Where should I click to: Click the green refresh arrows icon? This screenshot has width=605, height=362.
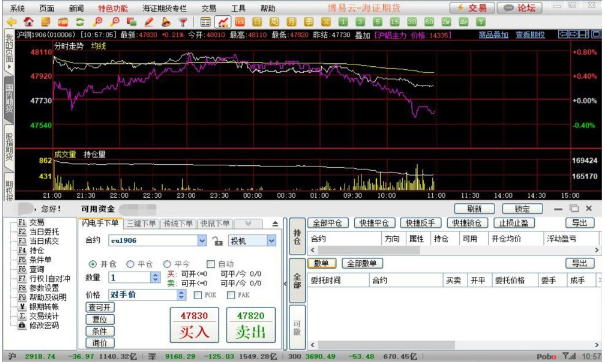(80, 22)
